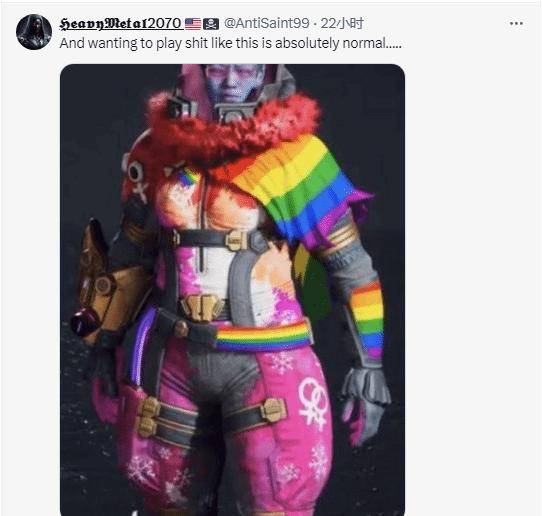Open the tweet's three-dot more options menu
This screenshot has height=516, width=542.
pos(516,24)
